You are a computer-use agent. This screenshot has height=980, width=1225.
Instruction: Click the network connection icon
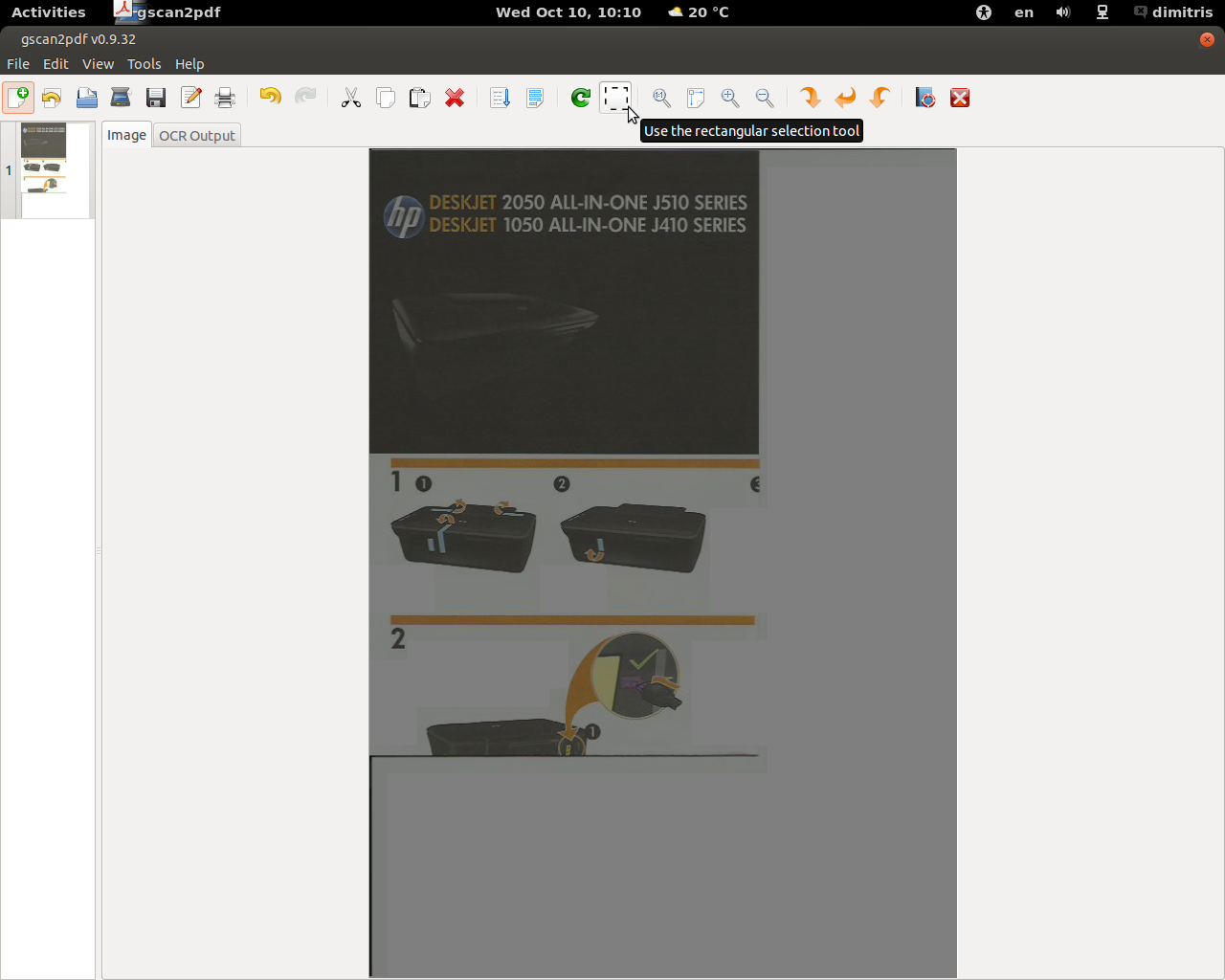1102,12
